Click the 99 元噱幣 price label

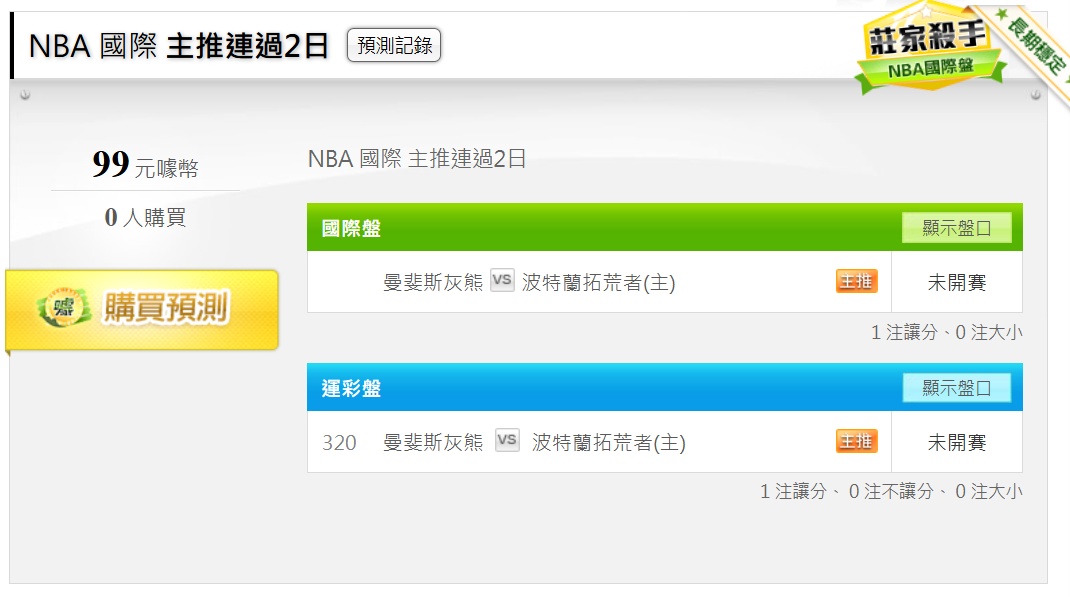pyautogui.click(x=145, y=165)
